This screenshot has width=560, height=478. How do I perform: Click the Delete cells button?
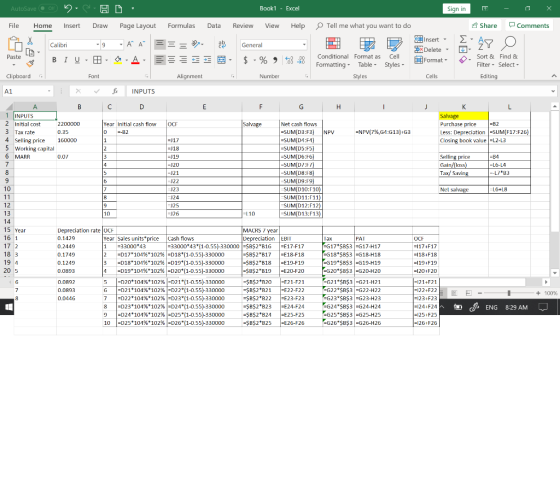[431, 50]
